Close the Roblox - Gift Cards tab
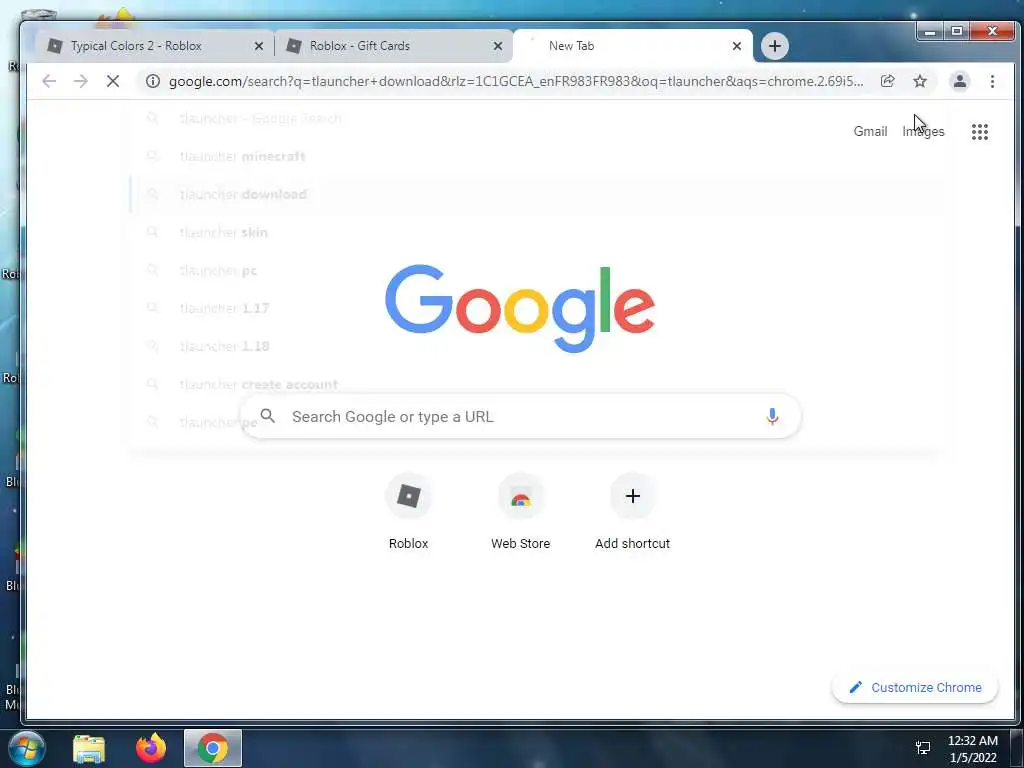The height and width of the screenshot is (768, 1024). 498,46
